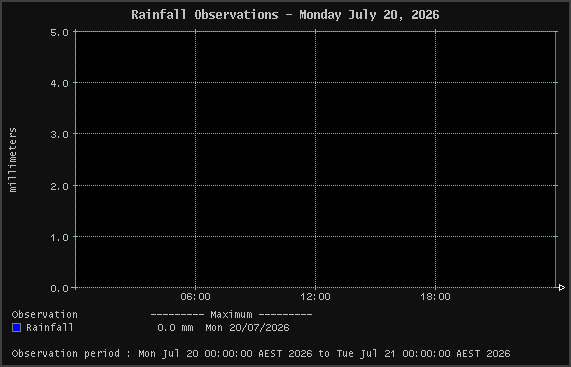Click the blue Rainfall legend swatch

click(16, 328)
